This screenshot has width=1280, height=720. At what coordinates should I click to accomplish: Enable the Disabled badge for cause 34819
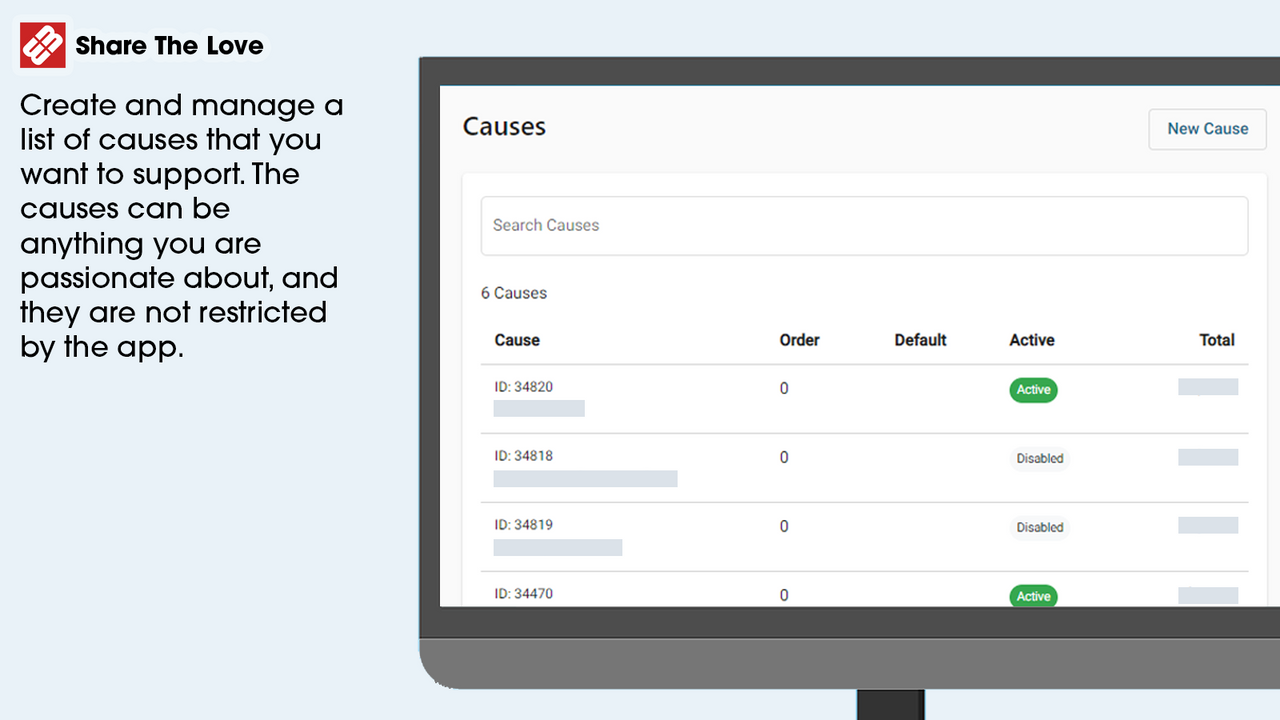point(1039,527)
